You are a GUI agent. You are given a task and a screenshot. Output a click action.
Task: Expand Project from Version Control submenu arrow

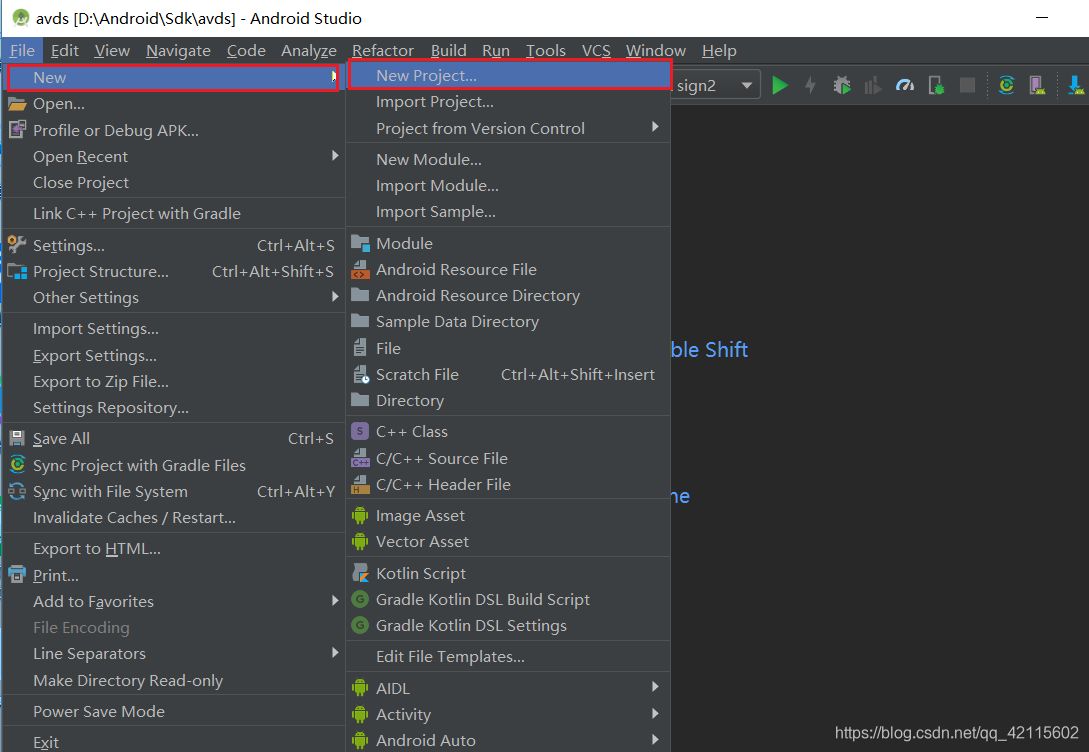pyautogui.click(x=654, y=127)
